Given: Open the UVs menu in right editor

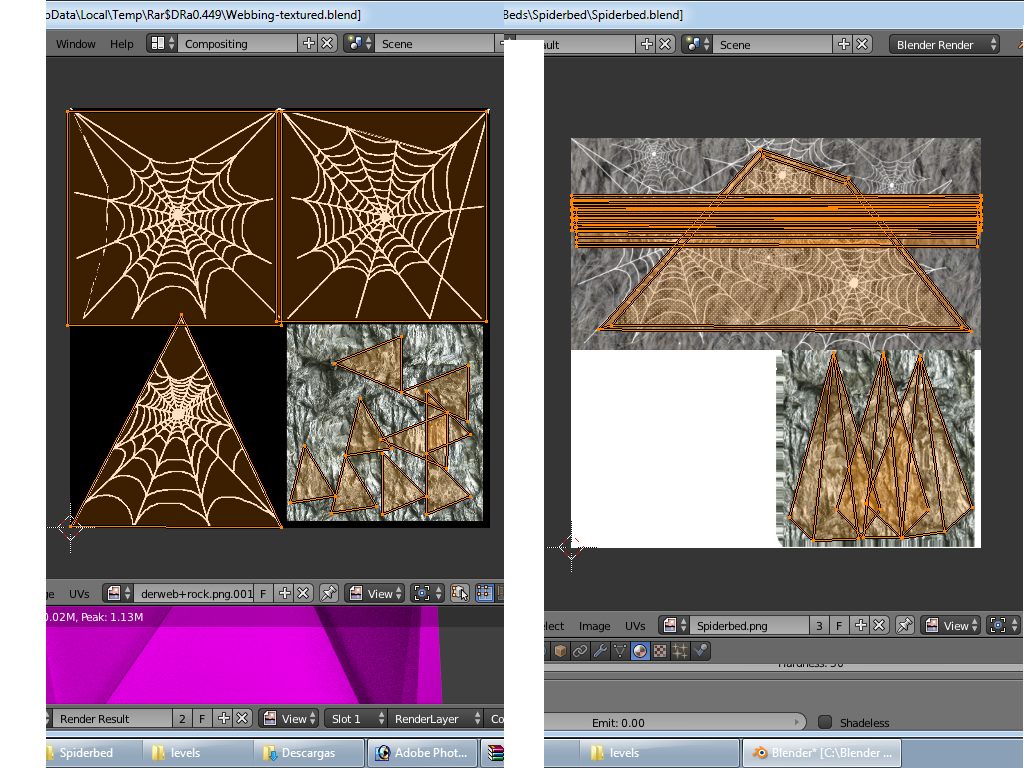Looking at the screenshot, I should click(635, 626).
